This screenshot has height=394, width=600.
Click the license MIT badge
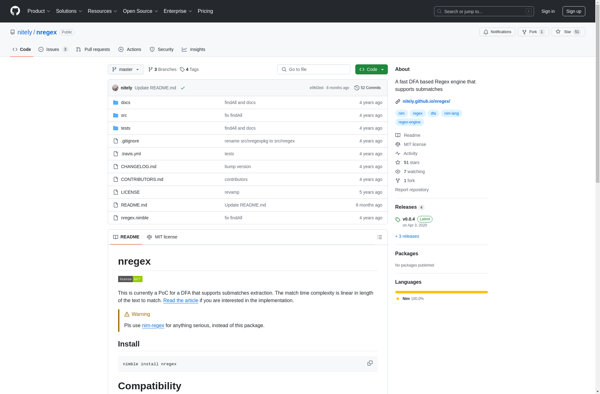pyautogui.click(x=130, y=279)
